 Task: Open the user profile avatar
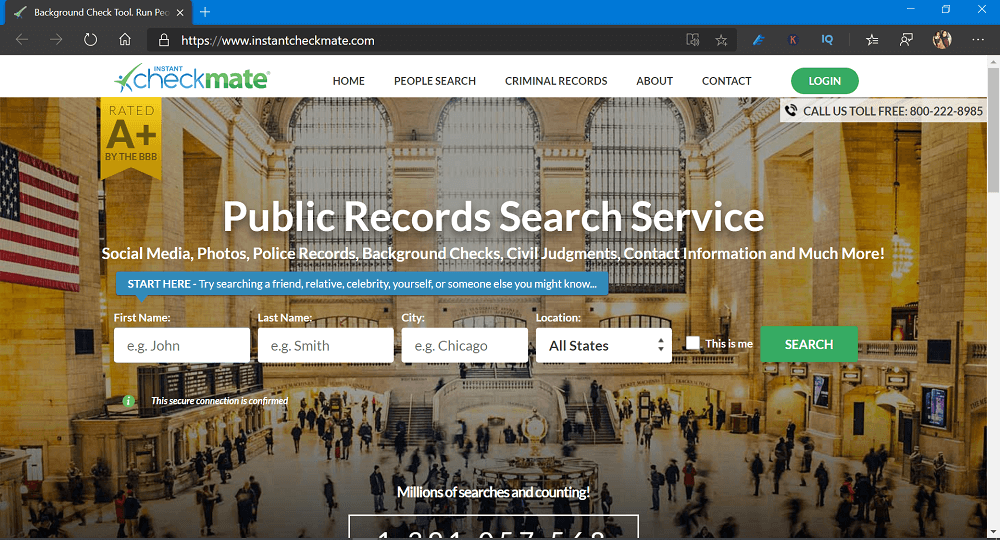[942, 40]
